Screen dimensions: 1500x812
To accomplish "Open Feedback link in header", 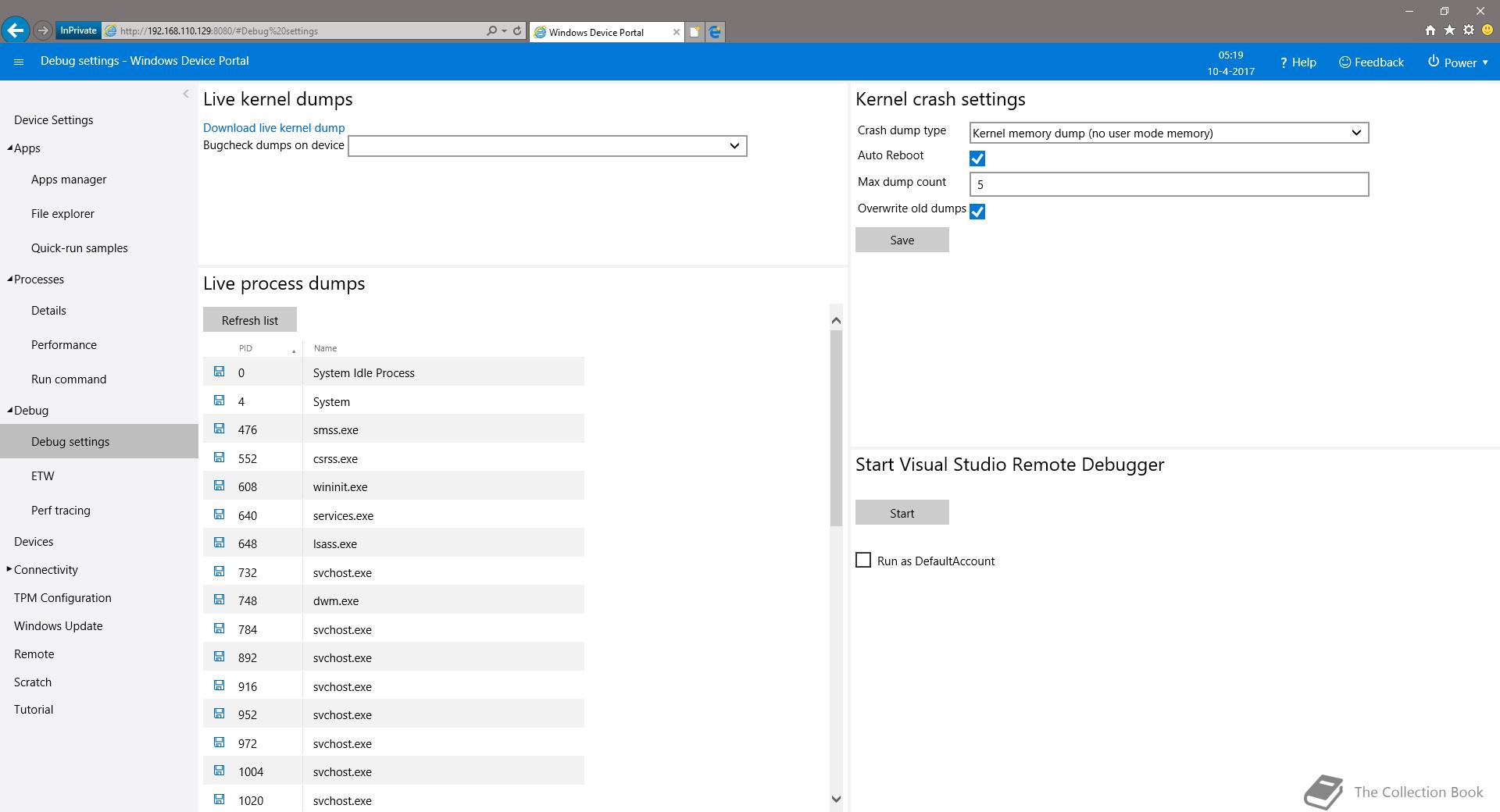I will point(1371,62).
